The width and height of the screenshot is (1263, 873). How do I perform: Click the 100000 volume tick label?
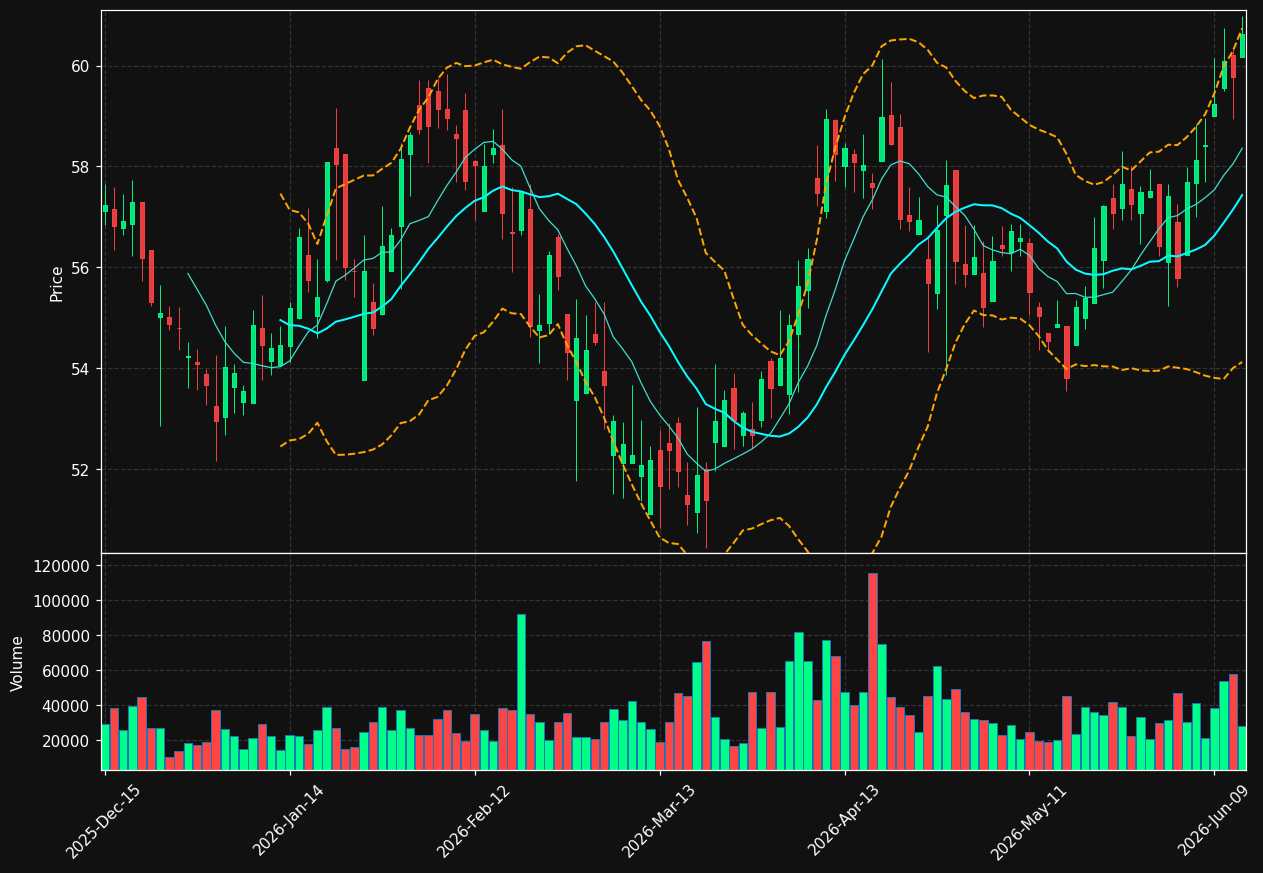click(x=62, y=601)
